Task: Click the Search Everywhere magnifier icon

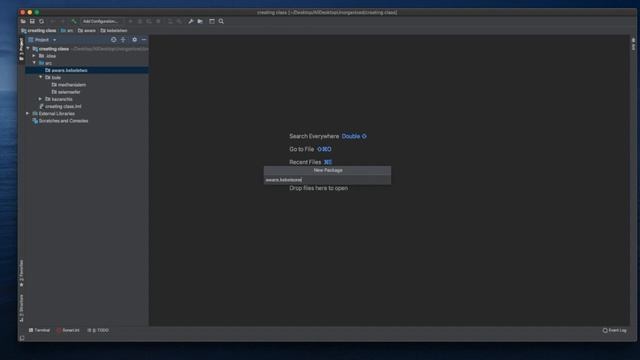Action: (221, 21)
